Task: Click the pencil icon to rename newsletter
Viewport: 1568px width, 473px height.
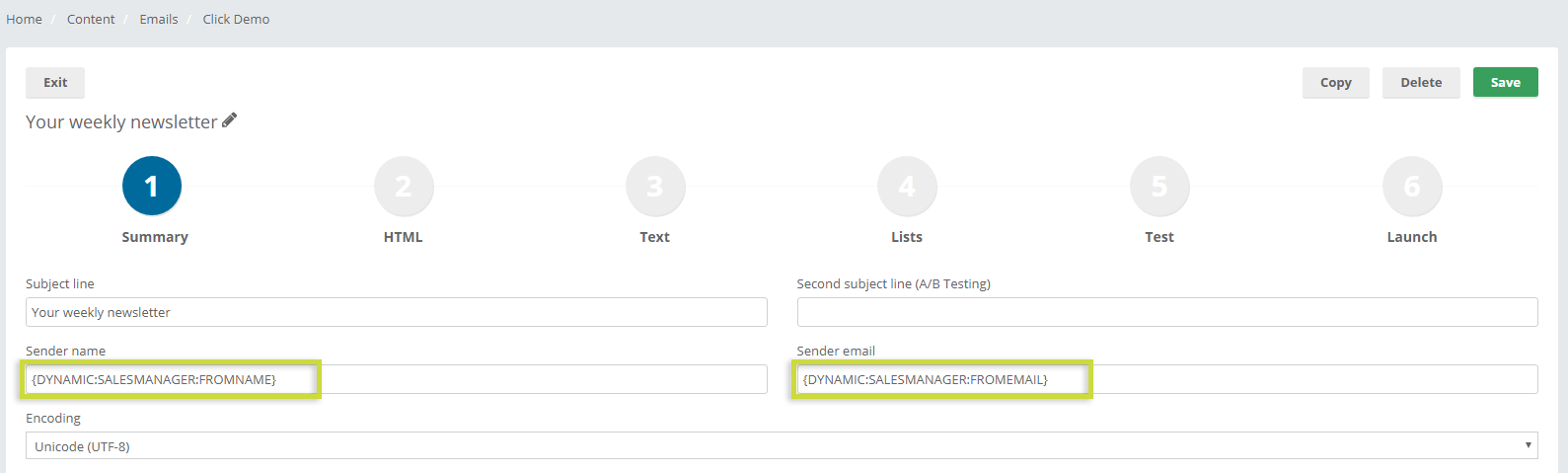Action: [229, 120]
